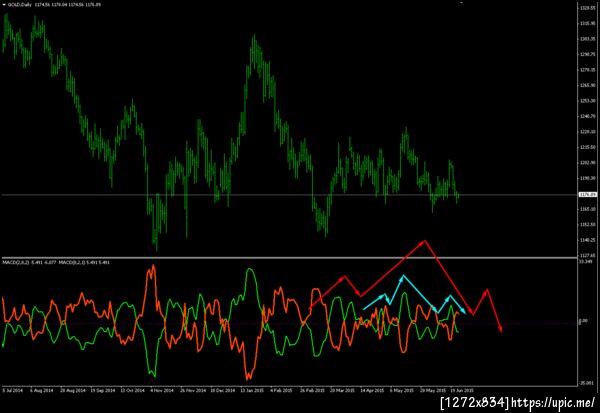Click the '28 Aug 2014' date label
Viewport: 600px width, 413px height.
pos(72,390)
